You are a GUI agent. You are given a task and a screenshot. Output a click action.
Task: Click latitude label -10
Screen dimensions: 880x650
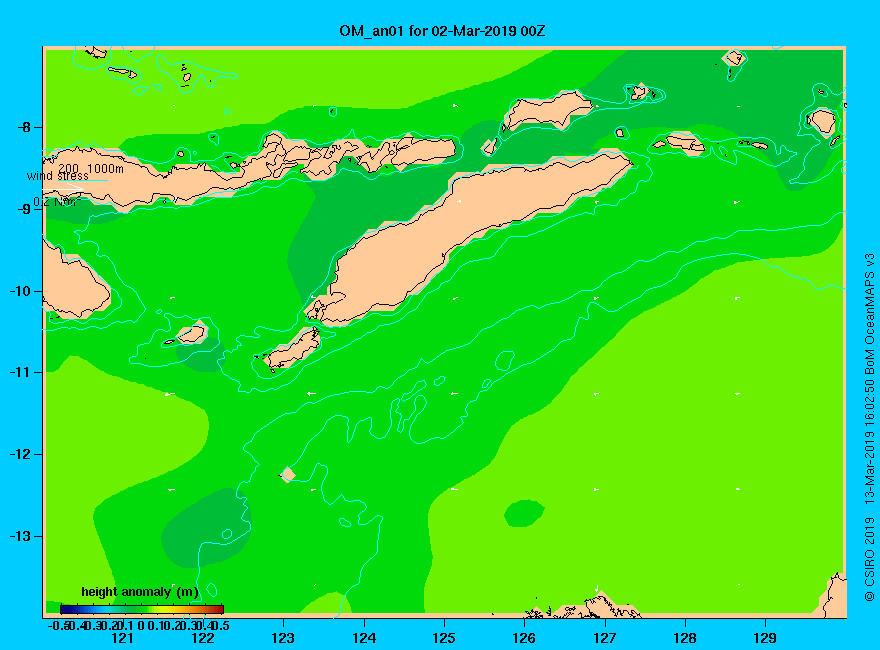pyautogui.click(x=21, y=291)
